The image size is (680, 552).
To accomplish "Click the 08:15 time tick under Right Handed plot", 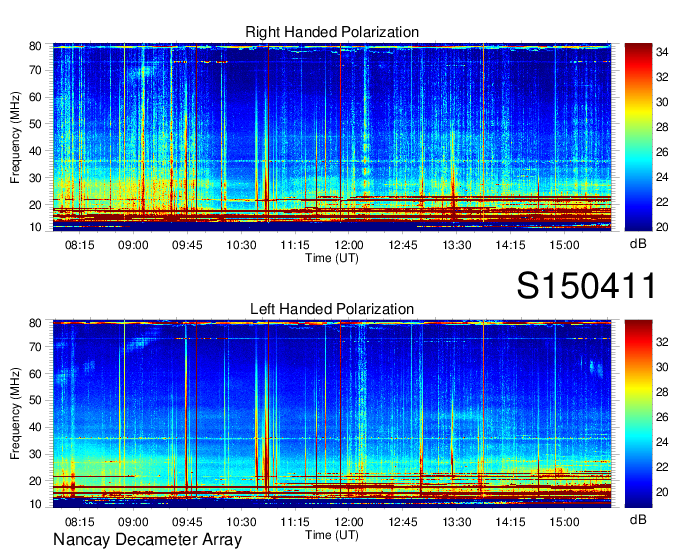I will pyautogui.click(x=79, y=245).
